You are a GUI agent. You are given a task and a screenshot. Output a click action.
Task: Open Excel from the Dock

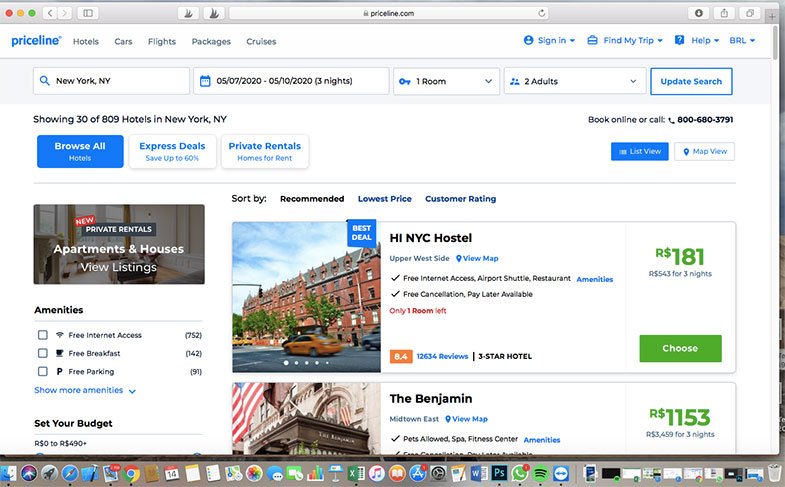[x=356, y=473]
